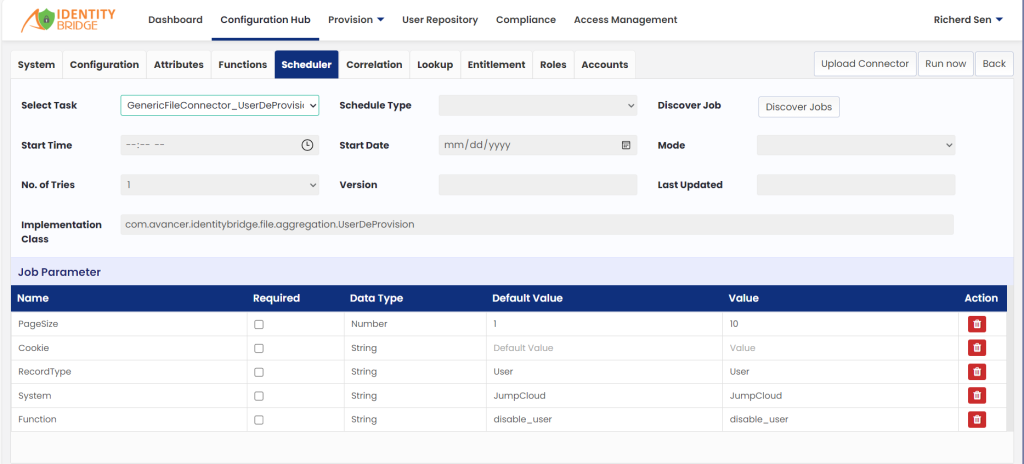
Task: Click the PageSize Default Value field
Action: point(604,324)
